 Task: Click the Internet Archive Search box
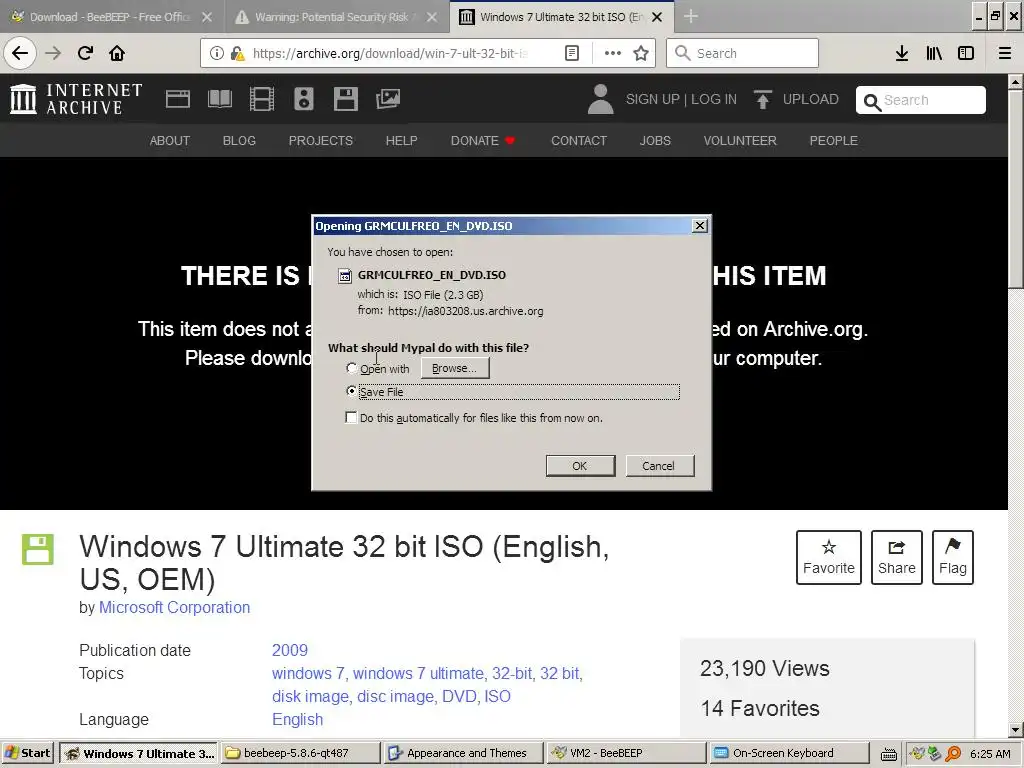pos(921,100)
